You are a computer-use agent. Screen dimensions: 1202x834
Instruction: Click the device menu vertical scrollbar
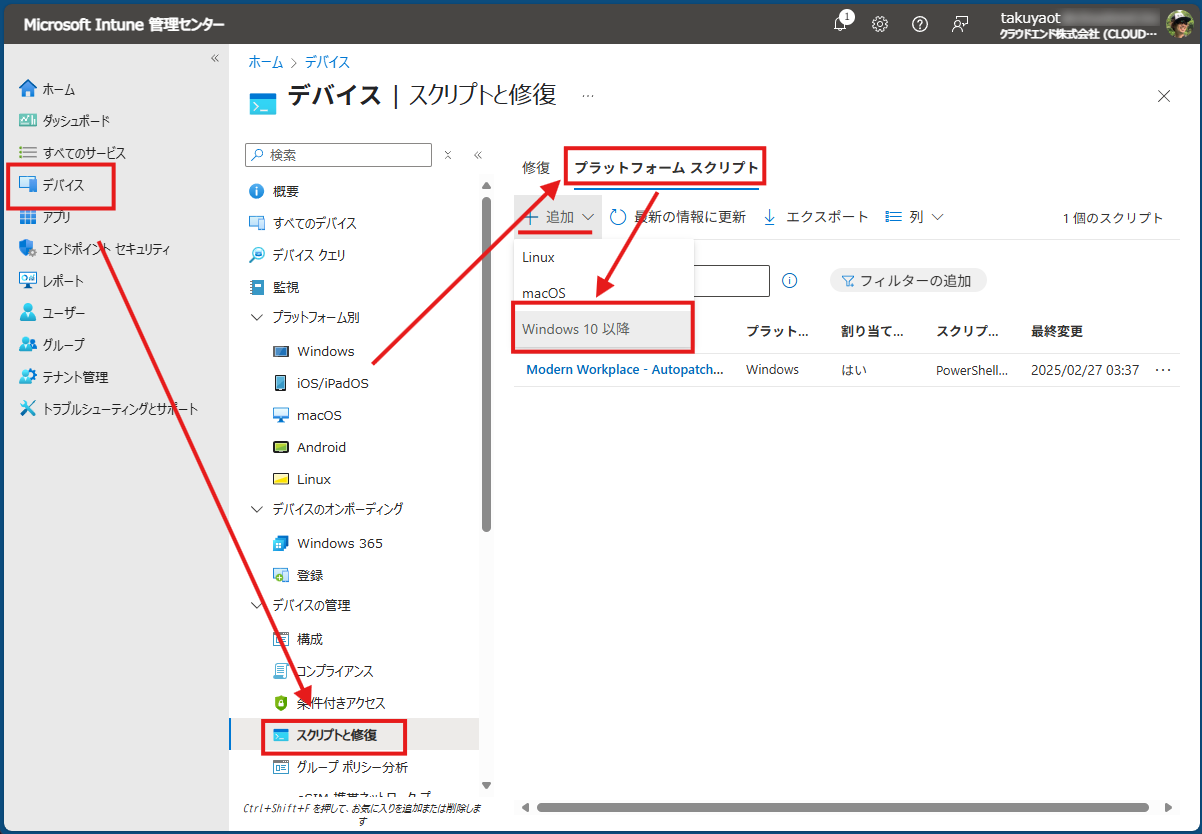click(486, 364)
